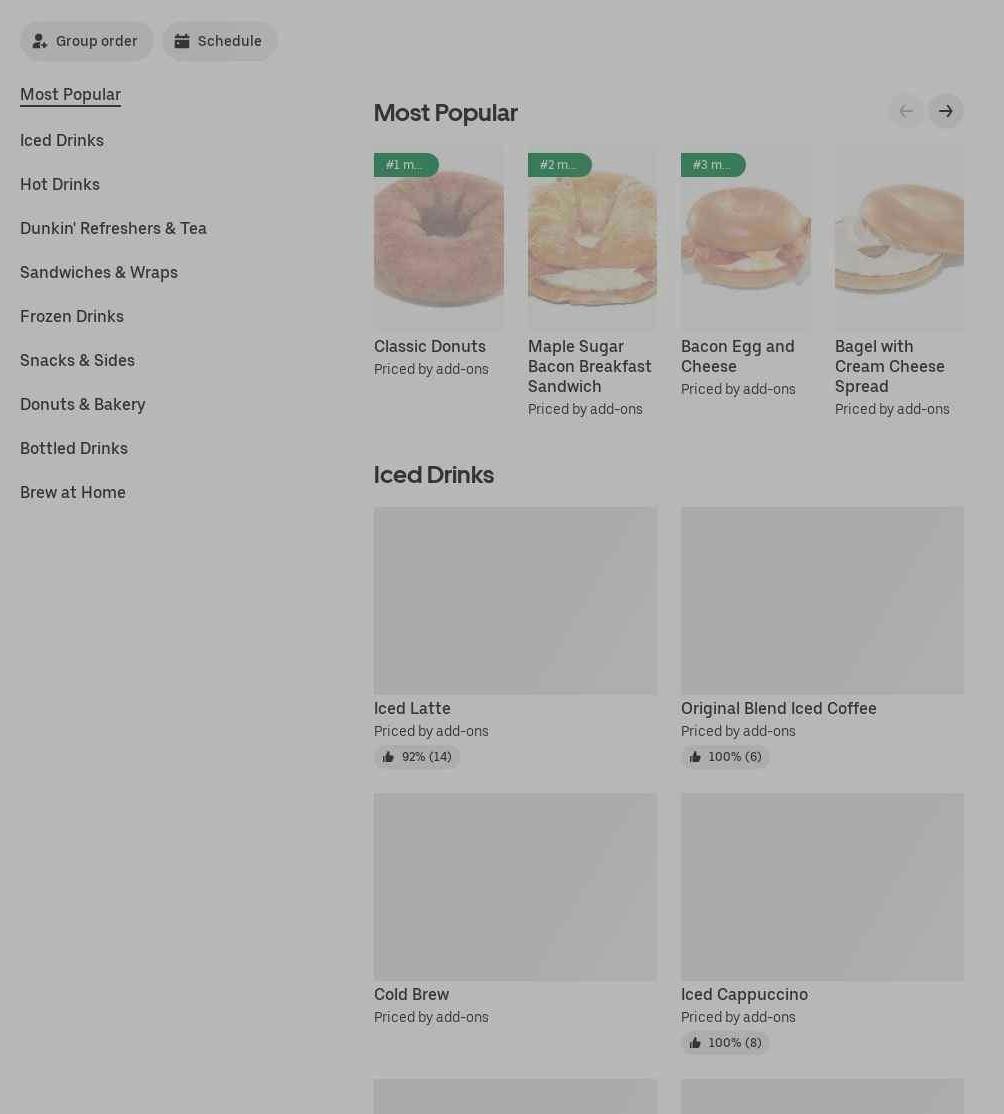1004x1114 pixels.
Task: Go to Brew at Home category
Action: click(72, 493)
